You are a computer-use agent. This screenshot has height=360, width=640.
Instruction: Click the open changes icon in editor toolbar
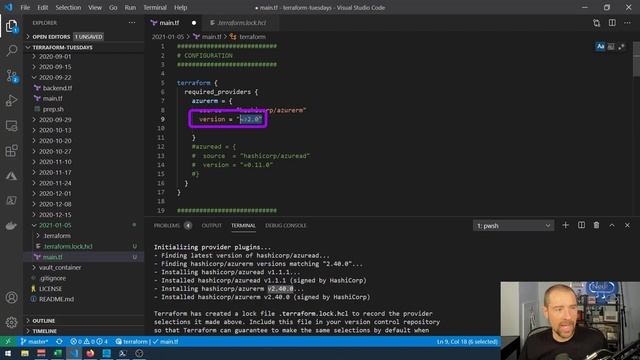[x=596, y=23]
